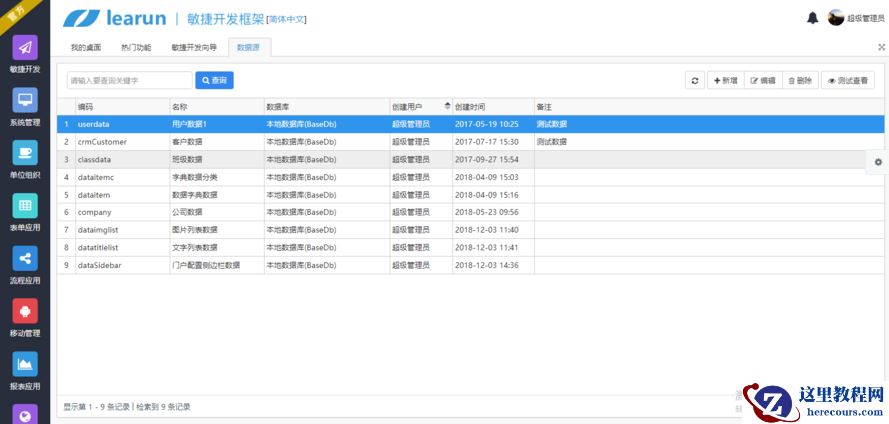Open the 流程应用 share icon
This screenshot has width=889, height=424.
[x=25, y=258]
